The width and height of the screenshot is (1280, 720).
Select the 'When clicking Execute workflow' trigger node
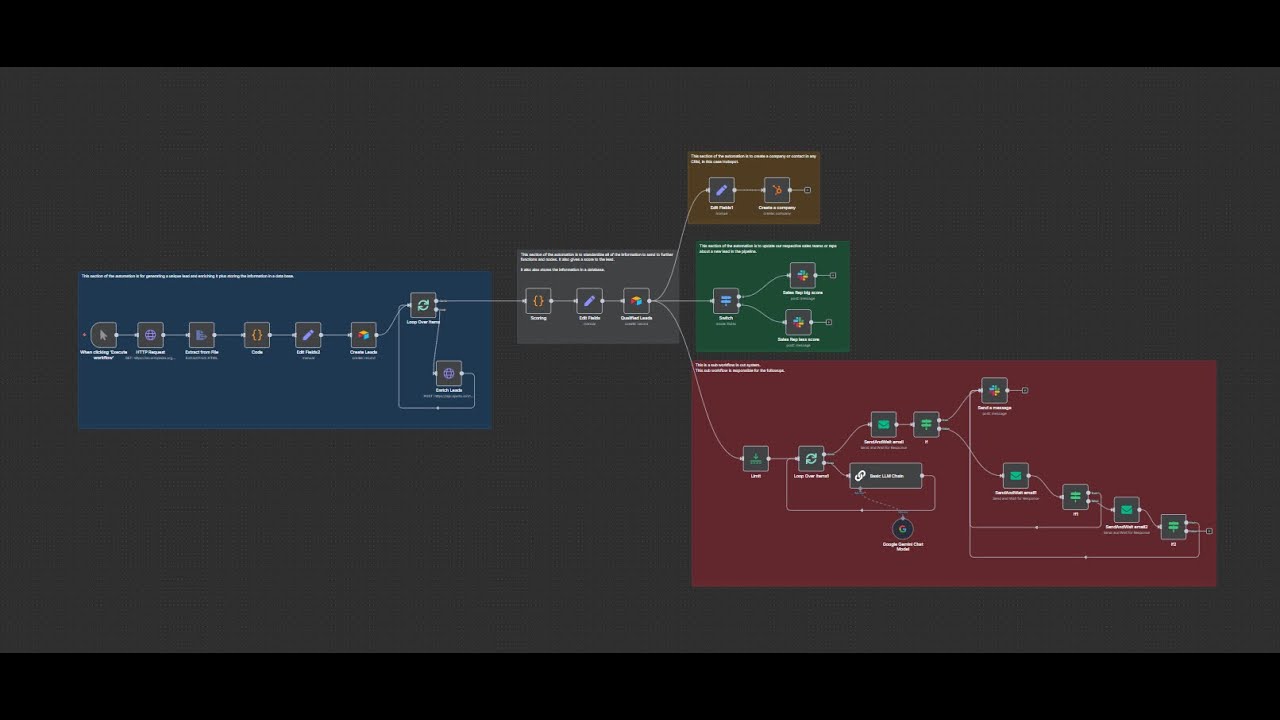pyautogui.click(x=104, y=335)
